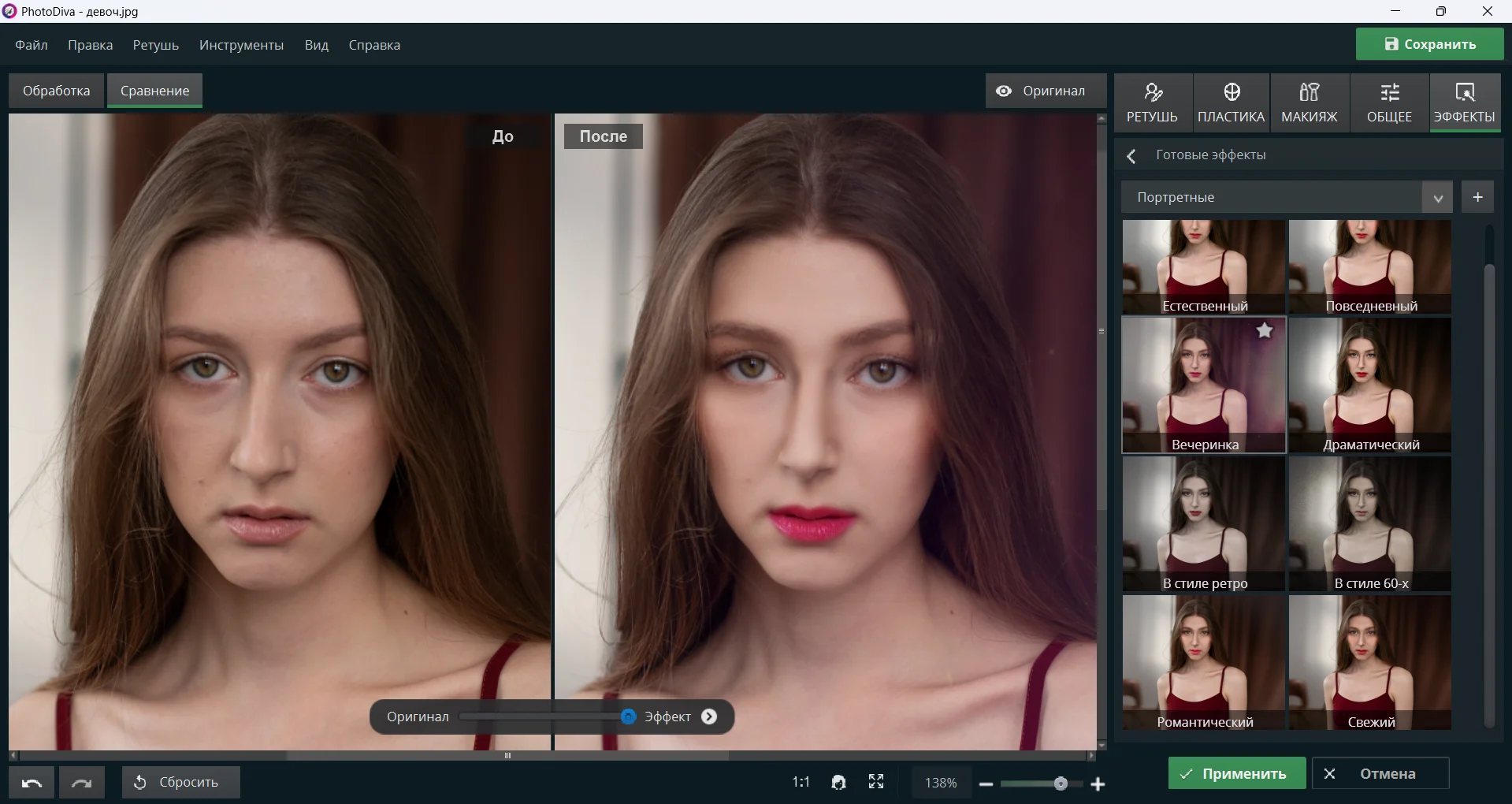Go back from Готовые эффекты
The width and height of the screenshot is (1512, 804).
(x=1131, y=156)
